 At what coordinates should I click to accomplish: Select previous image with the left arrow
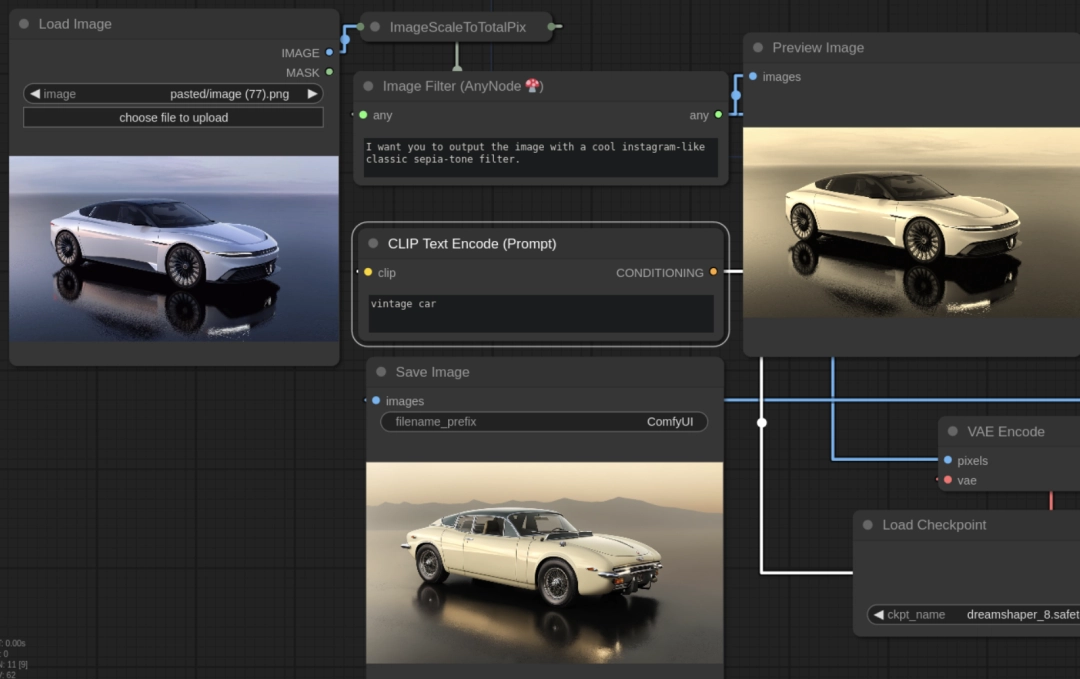(x=35, y=94)
